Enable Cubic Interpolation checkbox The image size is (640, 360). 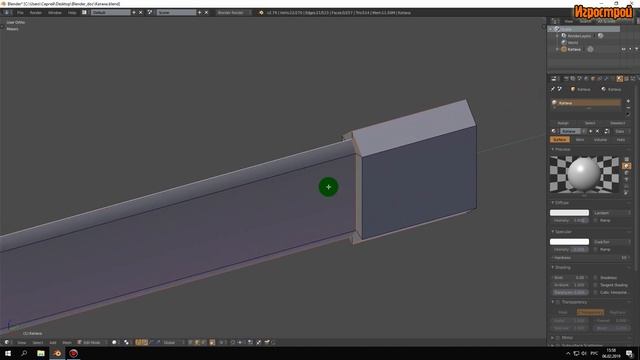(x=596, y=293)
